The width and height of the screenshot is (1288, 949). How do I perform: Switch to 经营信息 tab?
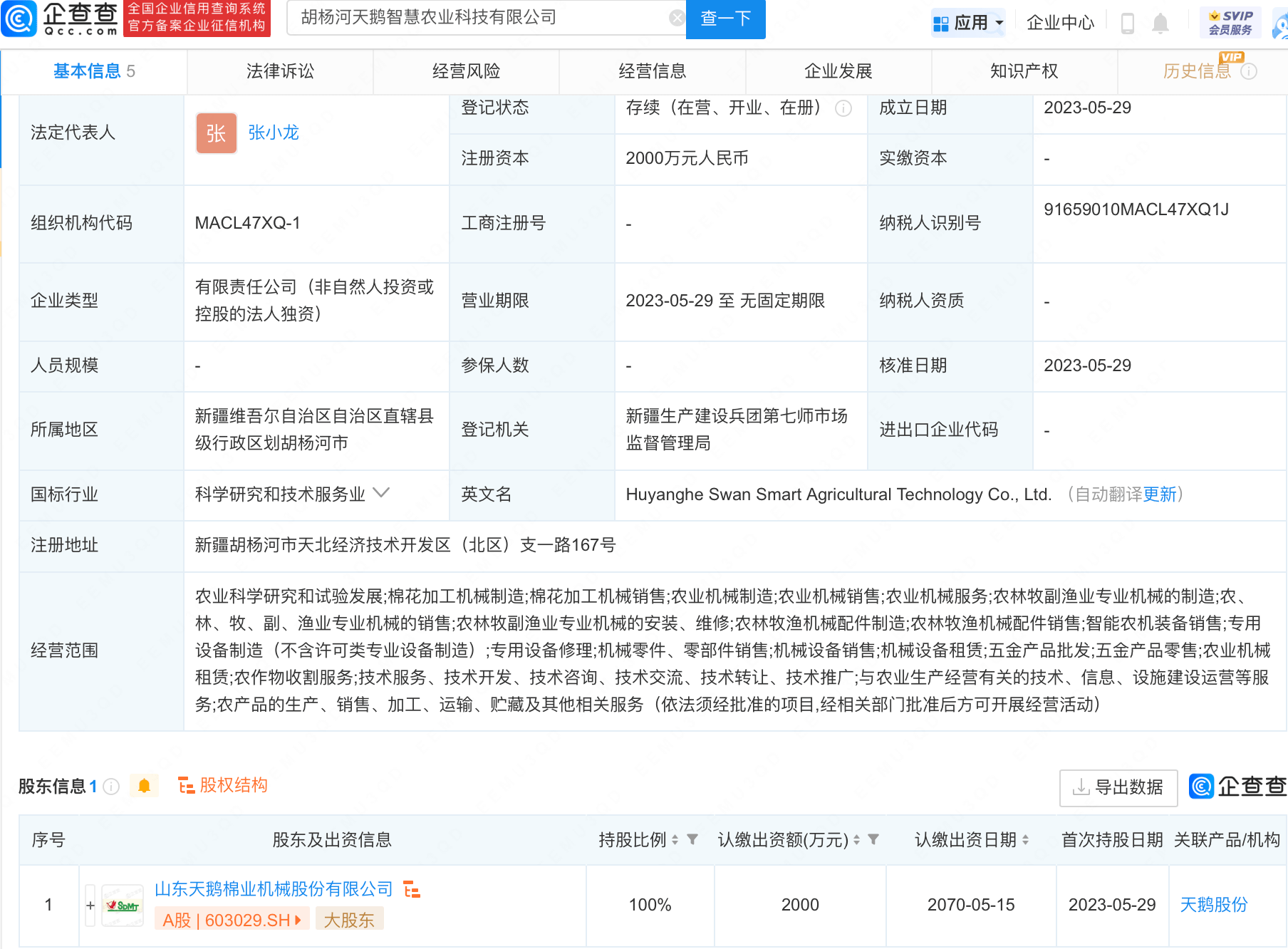click(x=652, y=71)
